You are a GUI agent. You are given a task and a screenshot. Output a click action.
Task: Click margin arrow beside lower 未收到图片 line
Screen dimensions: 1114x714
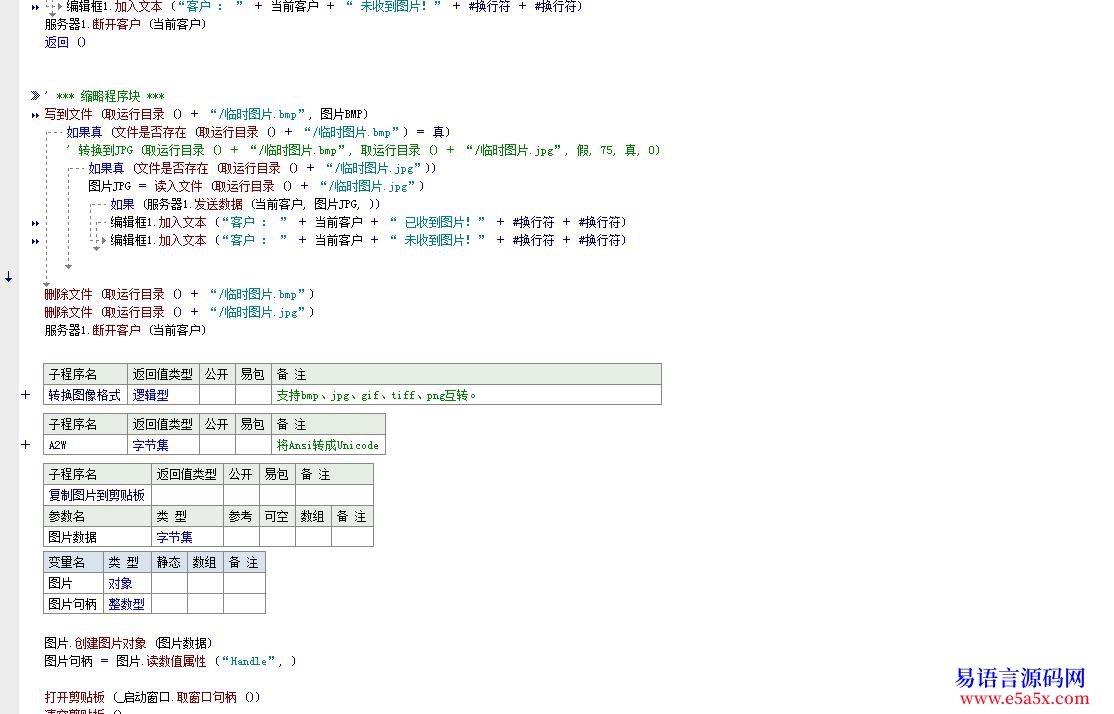(35, 242)
